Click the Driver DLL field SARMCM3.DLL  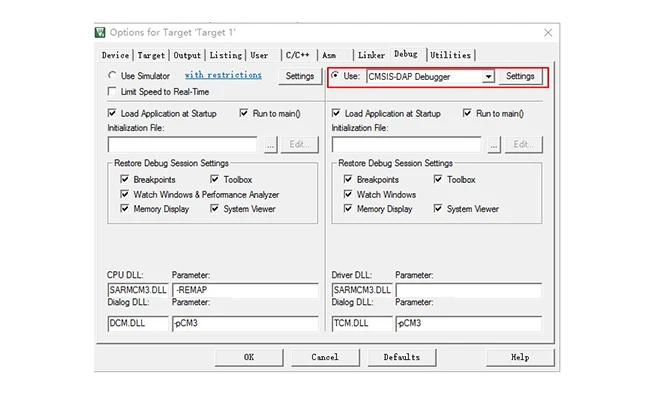pyautogui.click(x=362, y=290)
